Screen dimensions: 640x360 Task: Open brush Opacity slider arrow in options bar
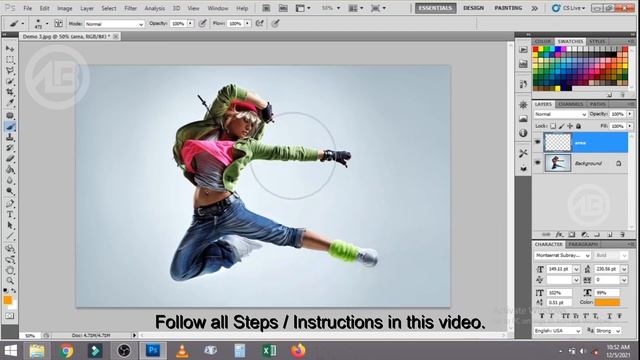click(190, 24)
